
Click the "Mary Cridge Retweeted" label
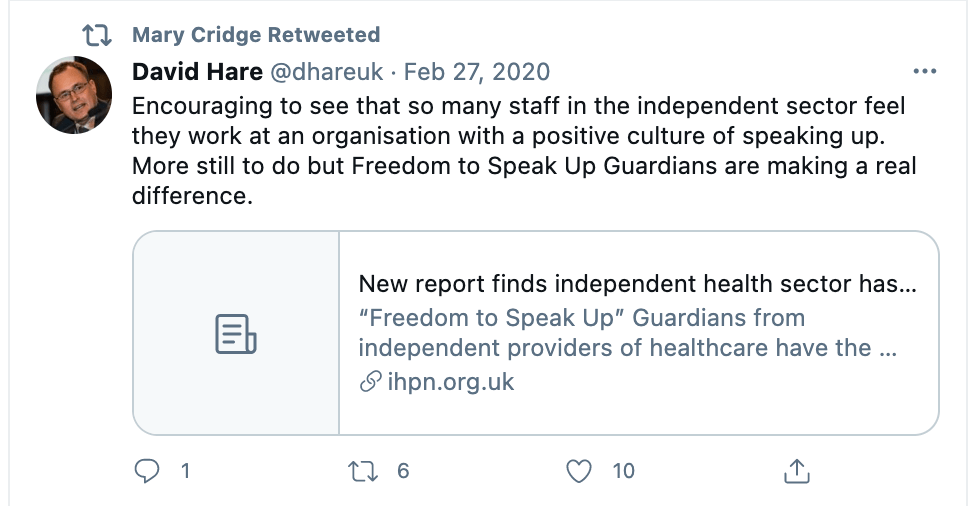click(x=256, y=36)
